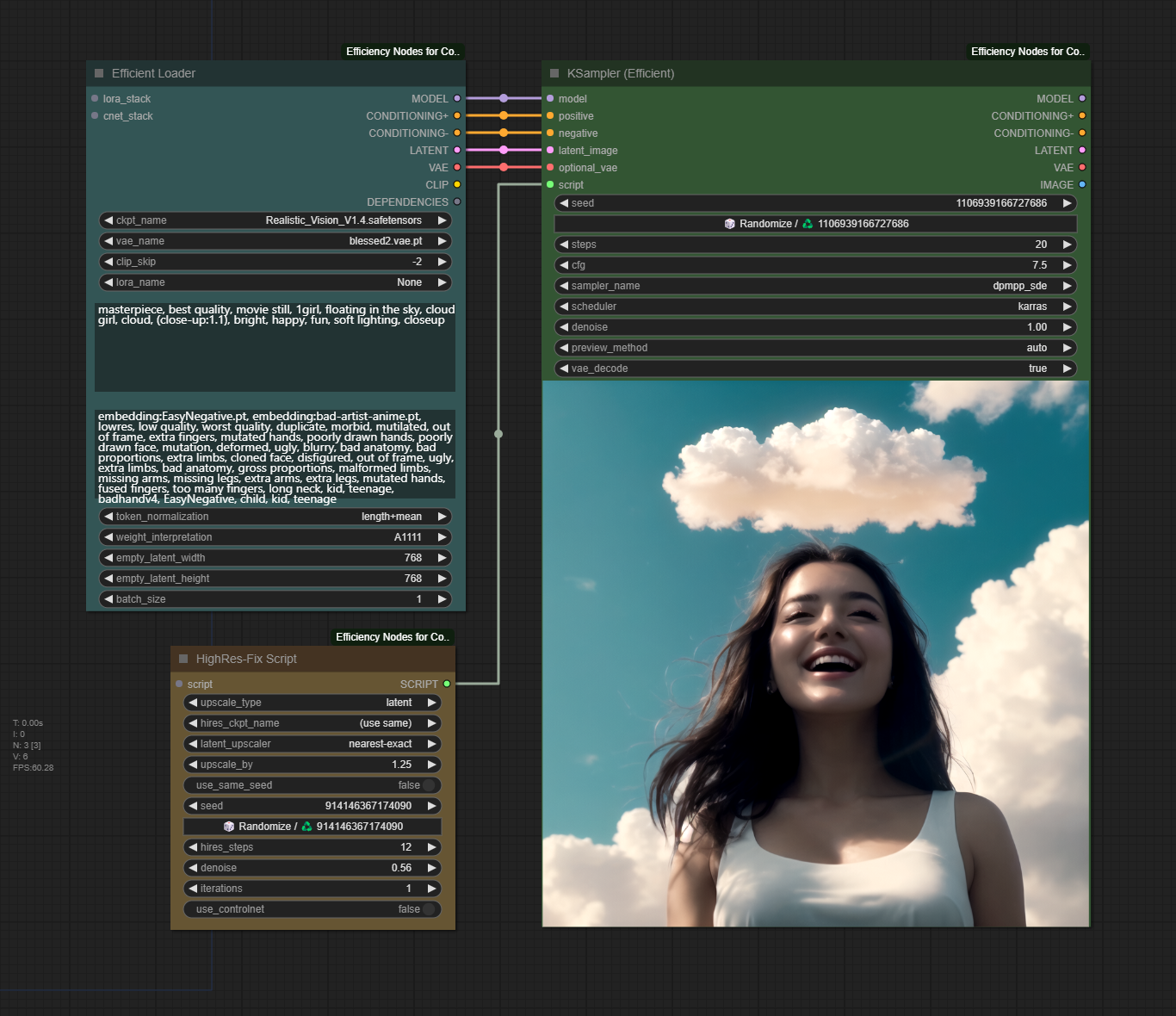The height and width of the screenshot is (1016, 1176).
Task: Click Efficiency Nodes badge above KSampler
Action: [x=1027, y=52]
